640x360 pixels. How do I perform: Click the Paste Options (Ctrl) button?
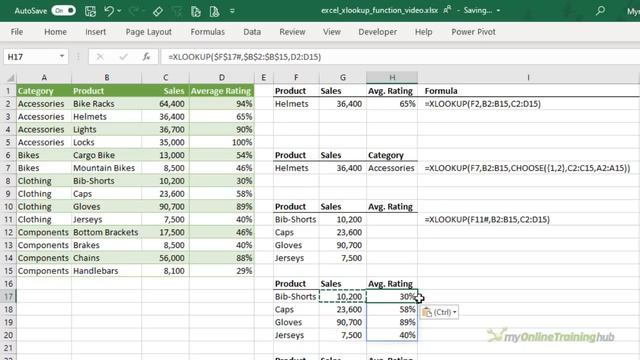point(439,312)
